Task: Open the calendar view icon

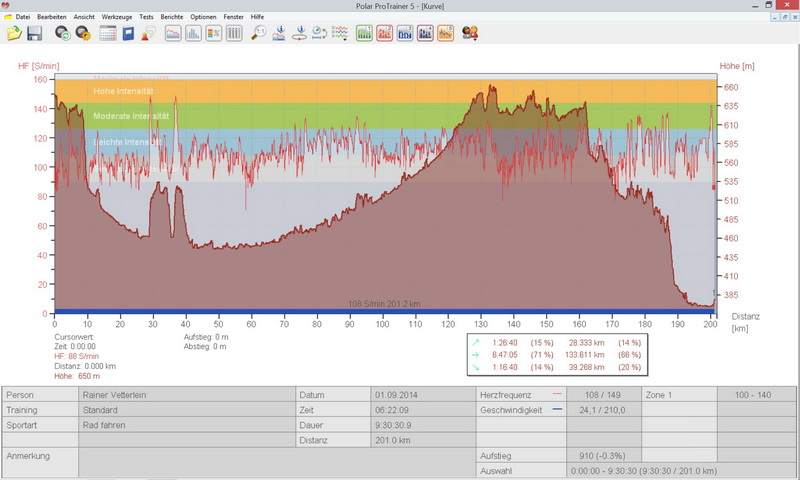Action: (108, 33)
